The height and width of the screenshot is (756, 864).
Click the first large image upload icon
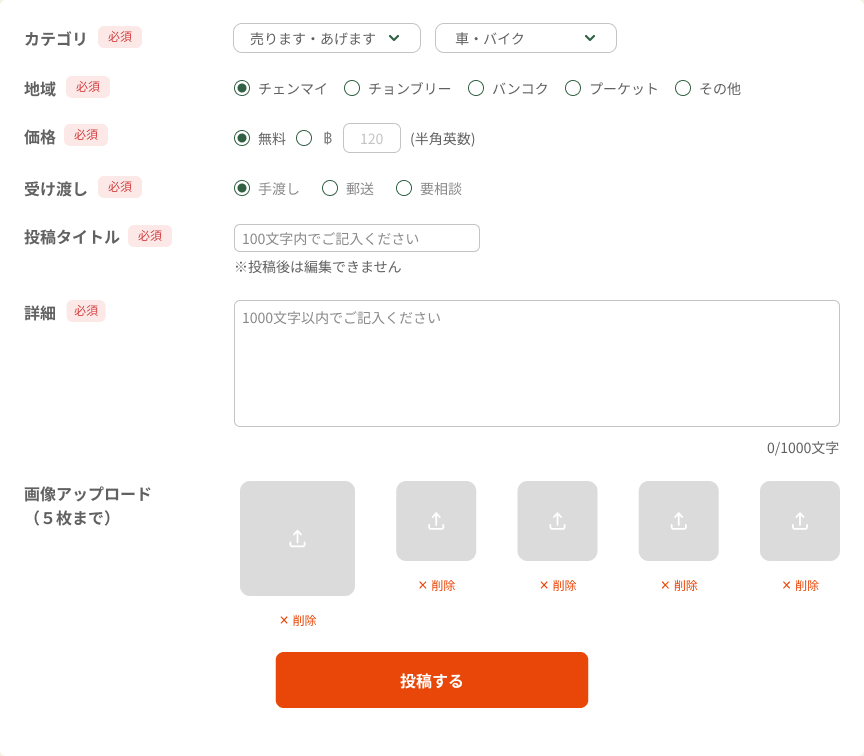297,538
